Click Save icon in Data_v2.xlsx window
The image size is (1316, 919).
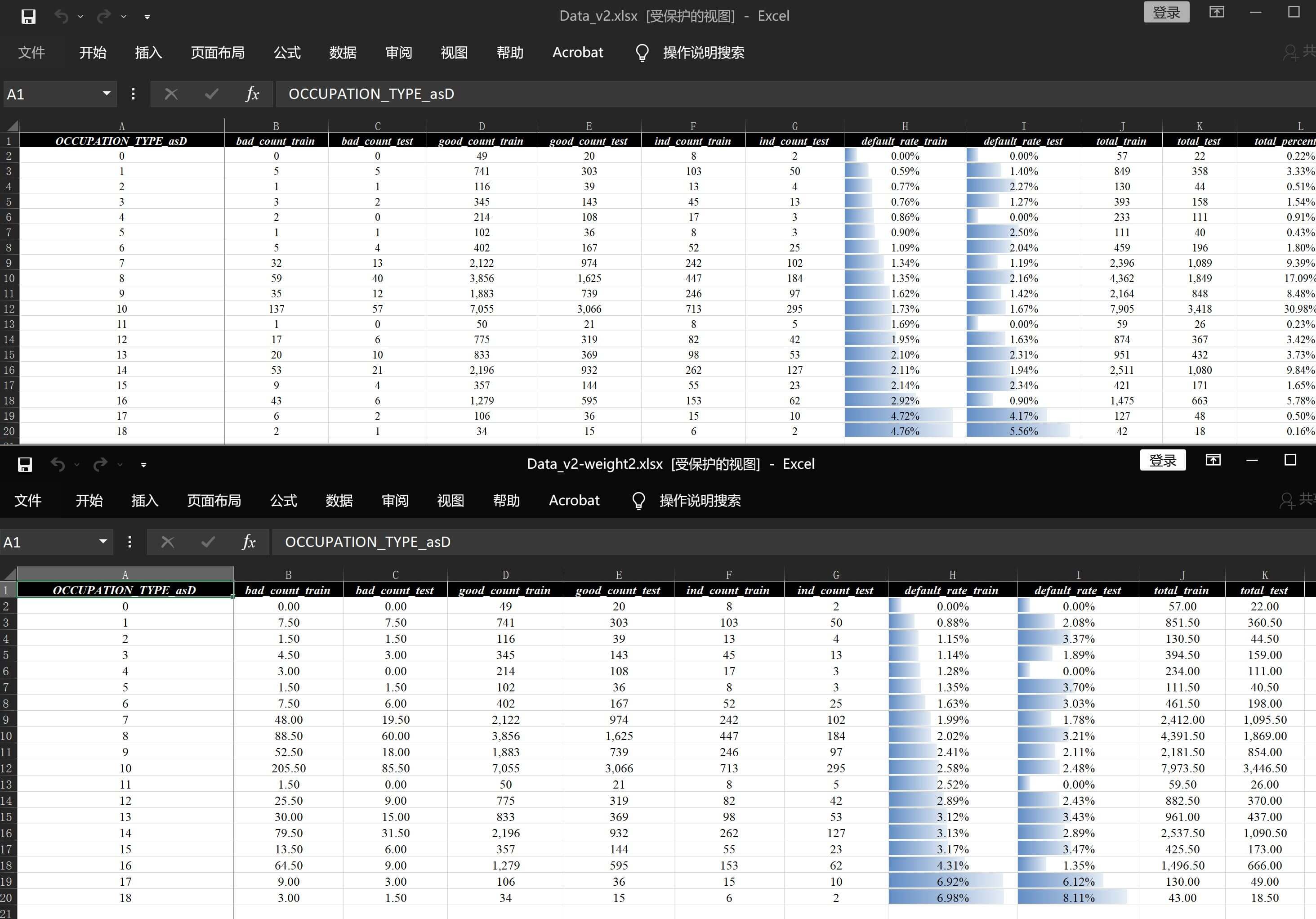pos(28,17)
